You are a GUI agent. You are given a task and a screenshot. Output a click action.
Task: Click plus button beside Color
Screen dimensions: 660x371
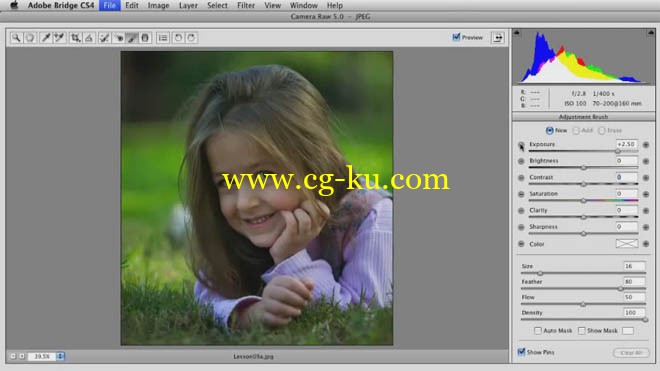646,244
